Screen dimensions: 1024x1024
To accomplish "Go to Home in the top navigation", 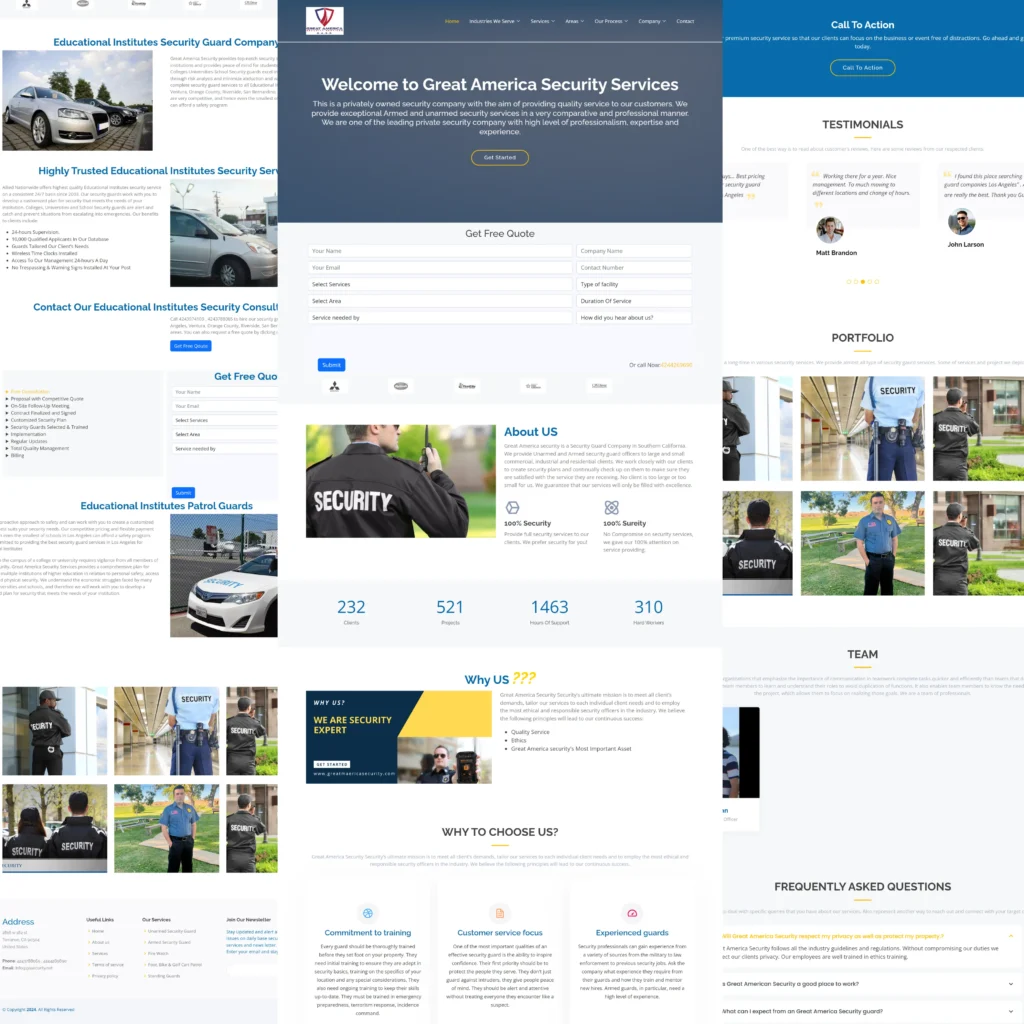I will 452,21.
